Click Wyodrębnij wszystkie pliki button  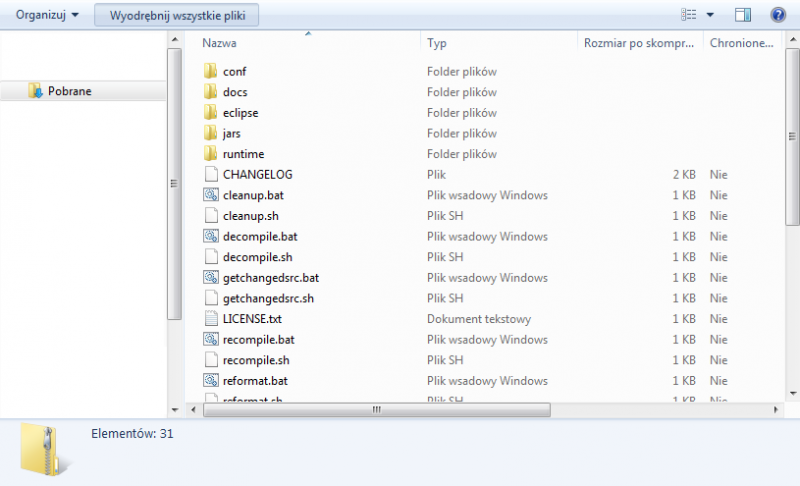pos(177,15)
